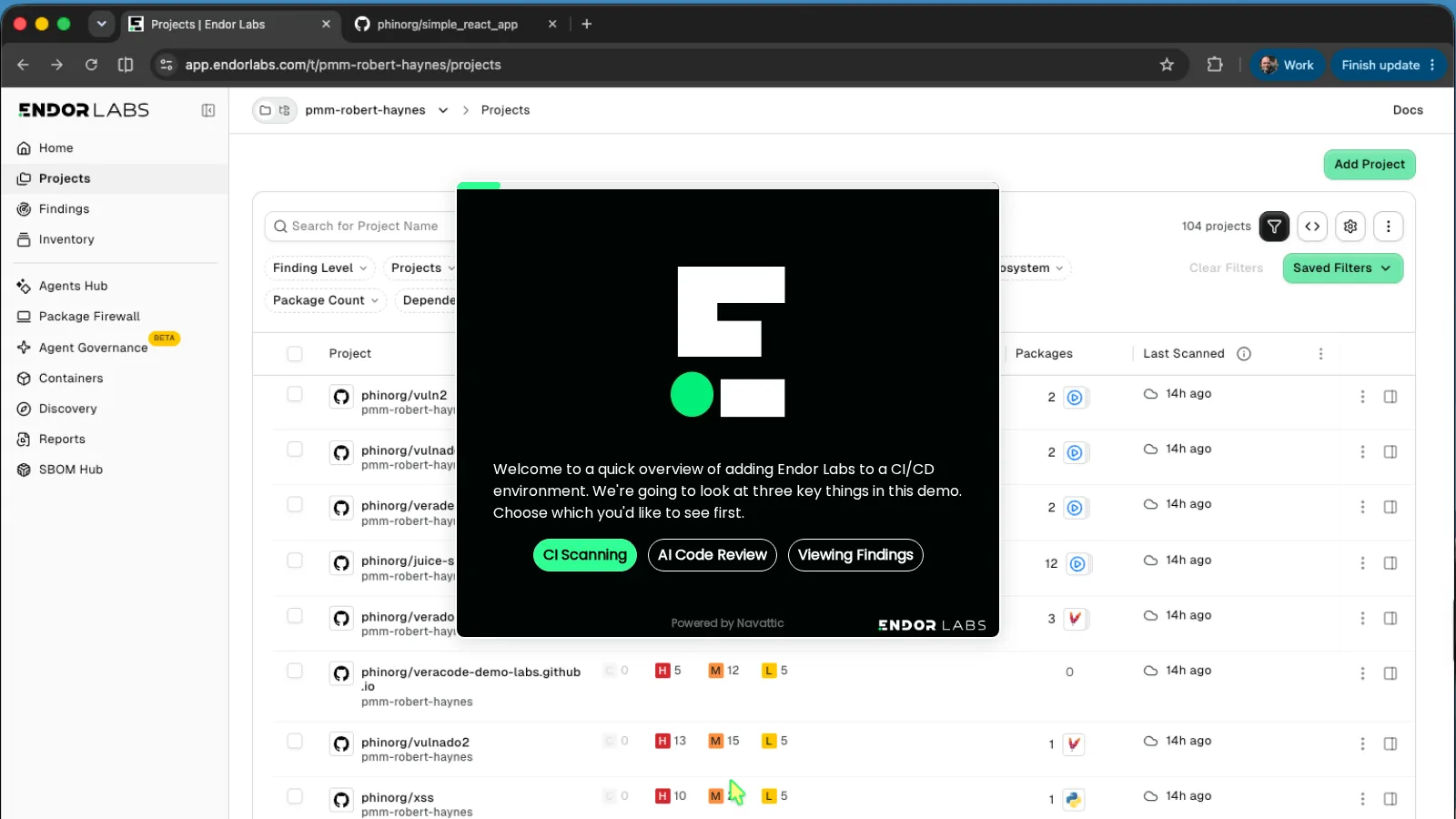
Task: Open a new browser tab
Action: 586,24
